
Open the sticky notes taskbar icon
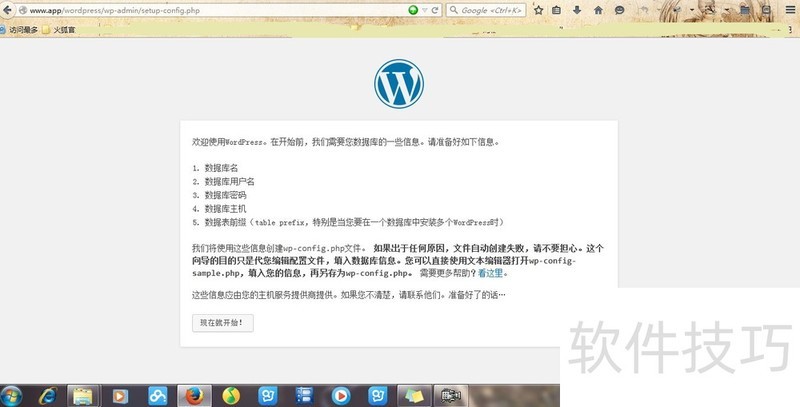(x=414, y=396)
